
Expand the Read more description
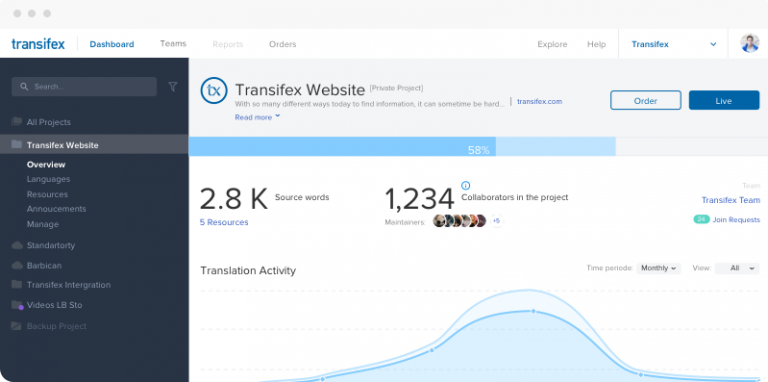click(258, 117)
